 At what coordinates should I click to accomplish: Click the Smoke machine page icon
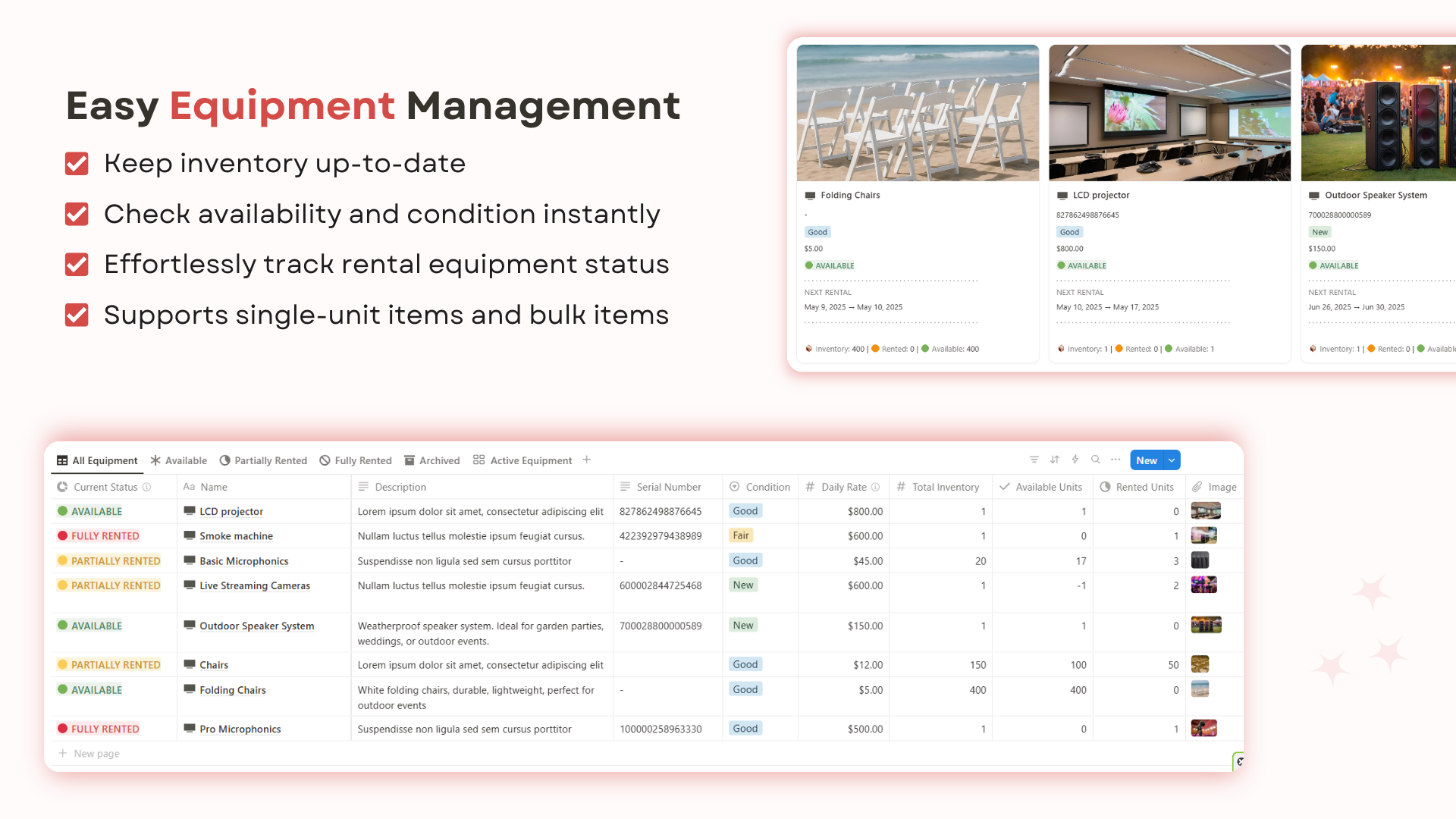pyautogui.click(x=190, y=535)
